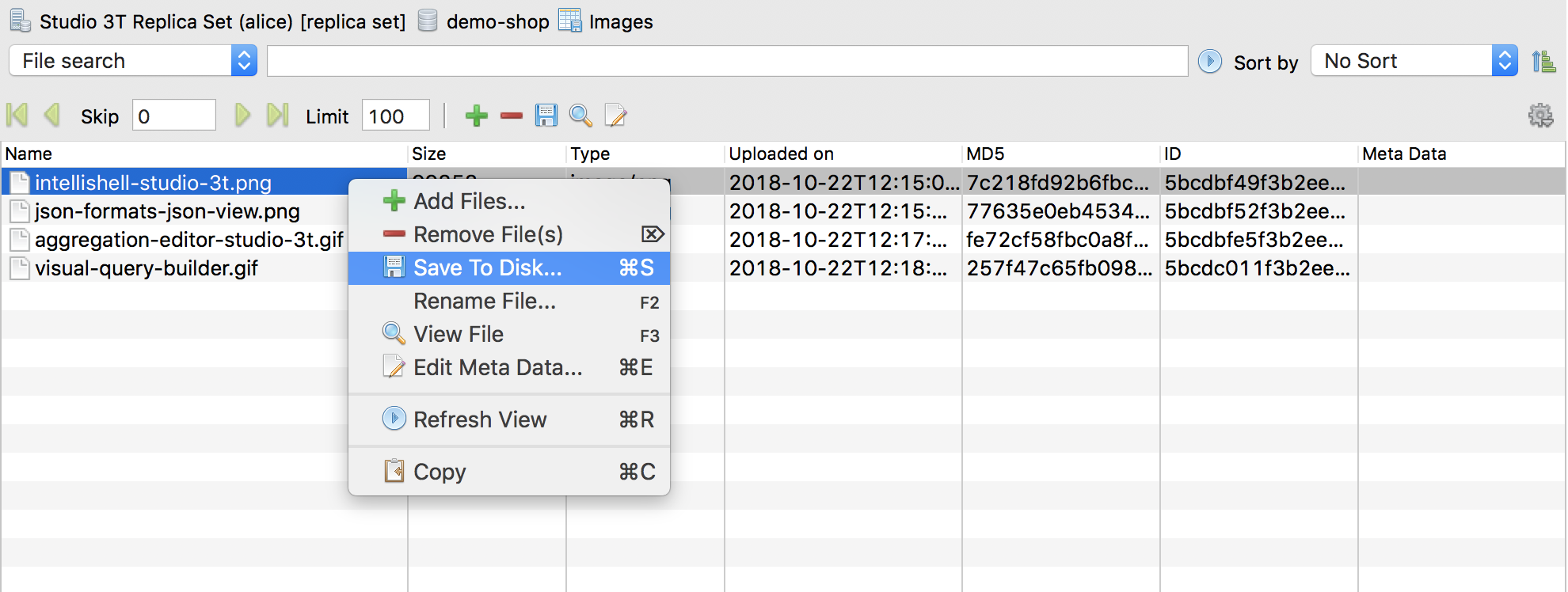Screen dimensions: 1568x592
Task: Click inside the Limit value field
Action: (x=395, y=116)
